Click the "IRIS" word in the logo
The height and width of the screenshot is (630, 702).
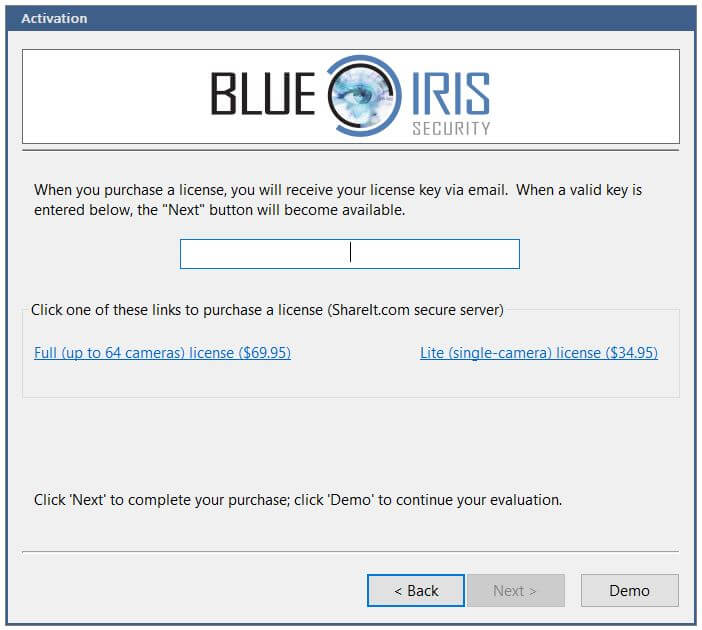[x=449, y=91]
